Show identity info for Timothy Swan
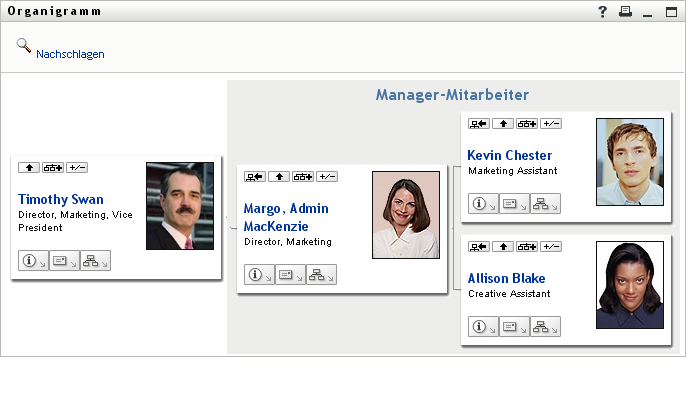This screenshot has width=692, height=394. pos(33,261)
